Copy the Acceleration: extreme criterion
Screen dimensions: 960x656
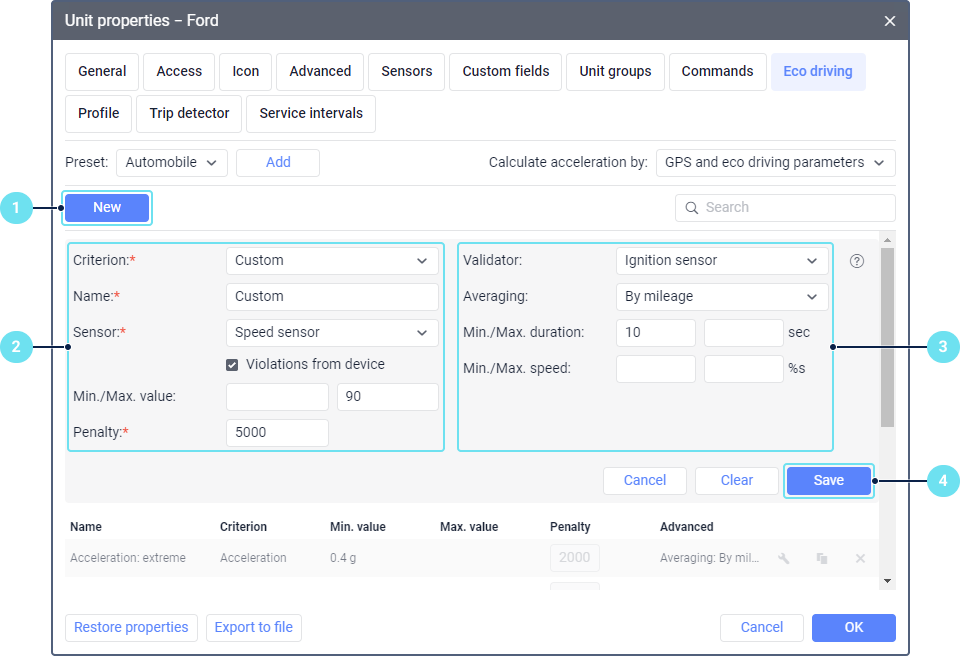click(x=822, y=558)
